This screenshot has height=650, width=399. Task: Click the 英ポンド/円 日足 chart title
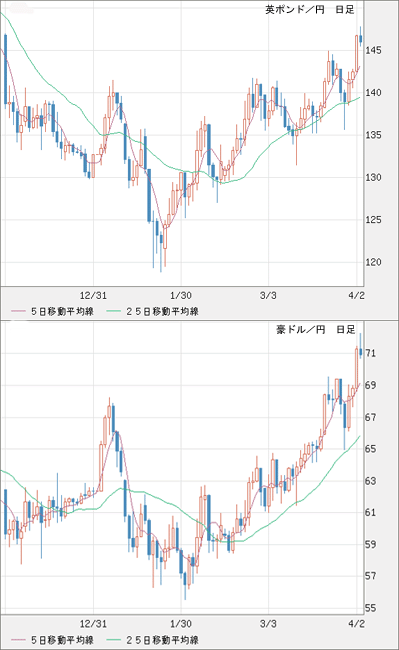coord(310,10)
